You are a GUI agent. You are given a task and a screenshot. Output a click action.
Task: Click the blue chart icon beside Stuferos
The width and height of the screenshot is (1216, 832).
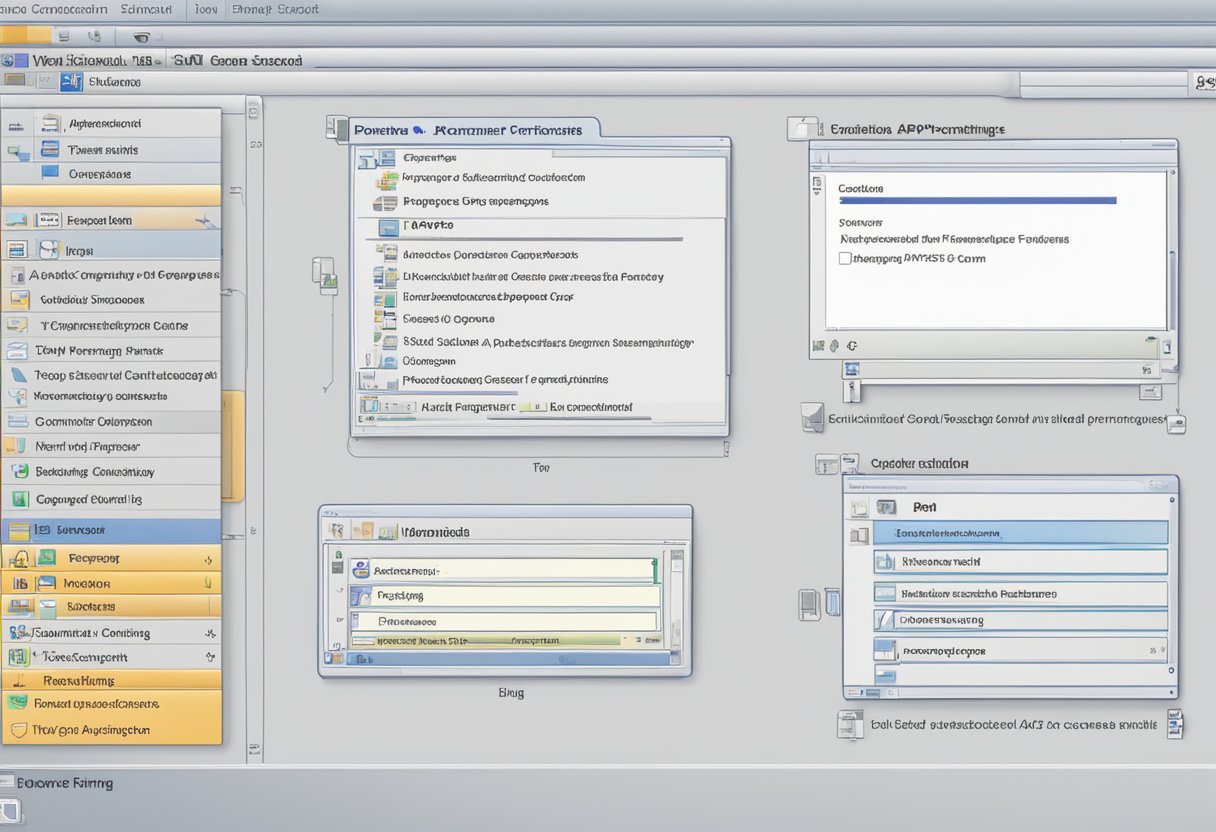[71, 83]
